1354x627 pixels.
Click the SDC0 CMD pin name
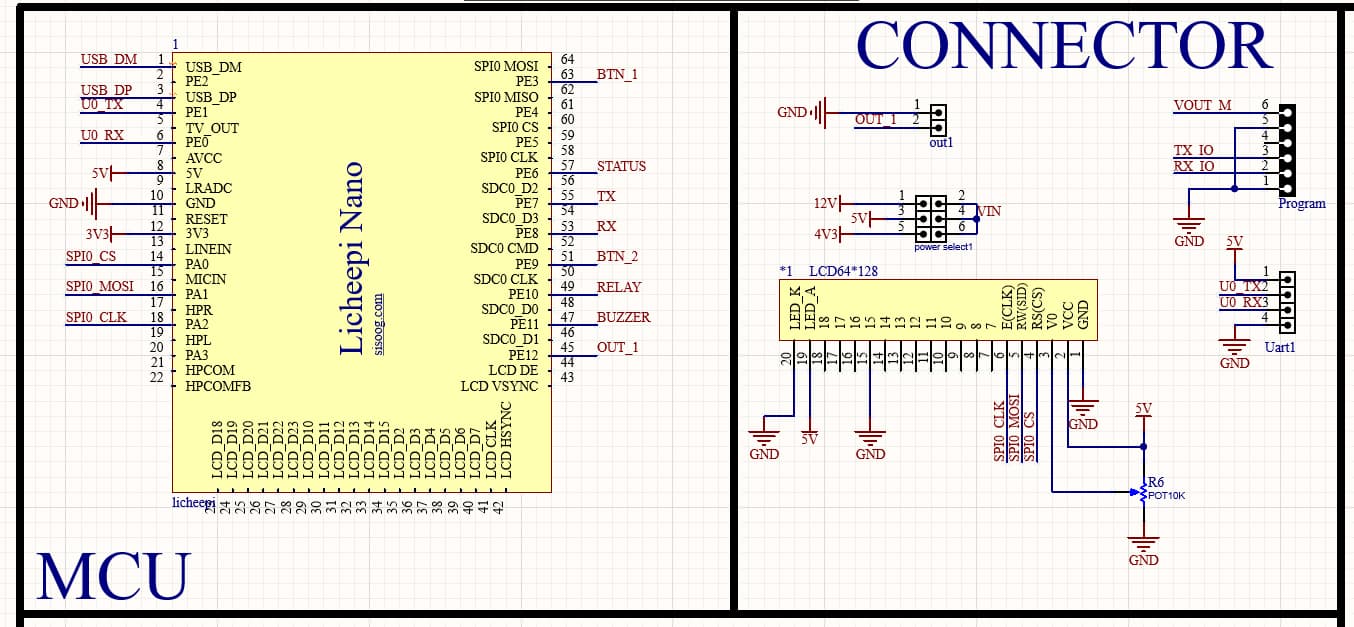[504, 248]
